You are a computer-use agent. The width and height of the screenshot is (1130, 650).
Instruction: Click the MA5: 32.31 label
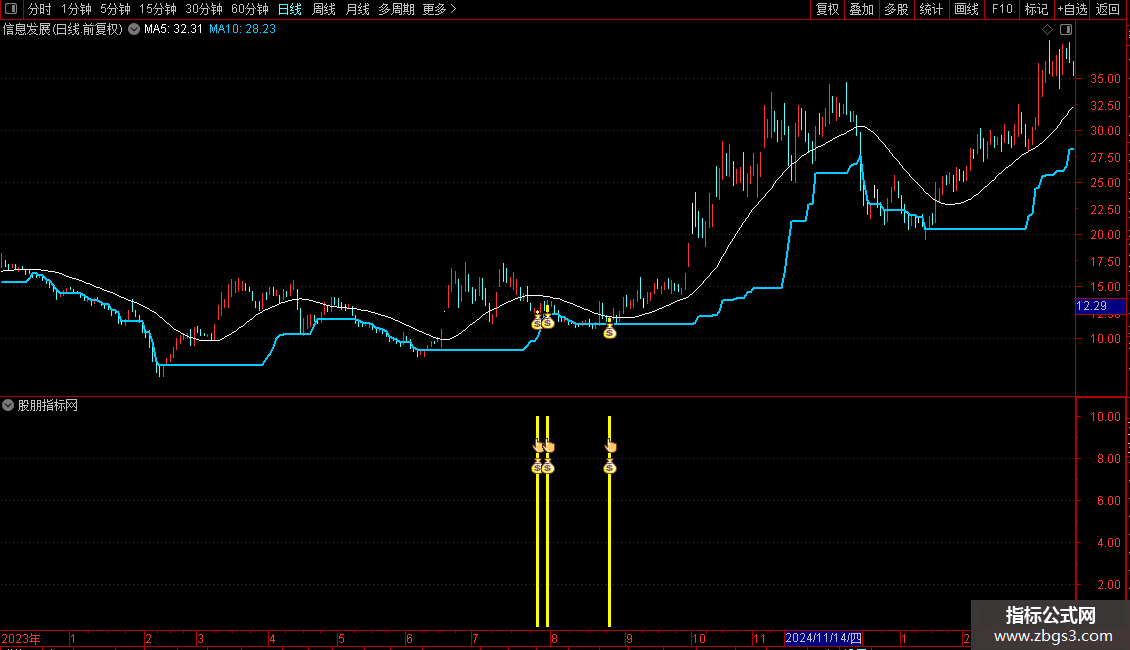pyautogui.click(x=173, y=29)
